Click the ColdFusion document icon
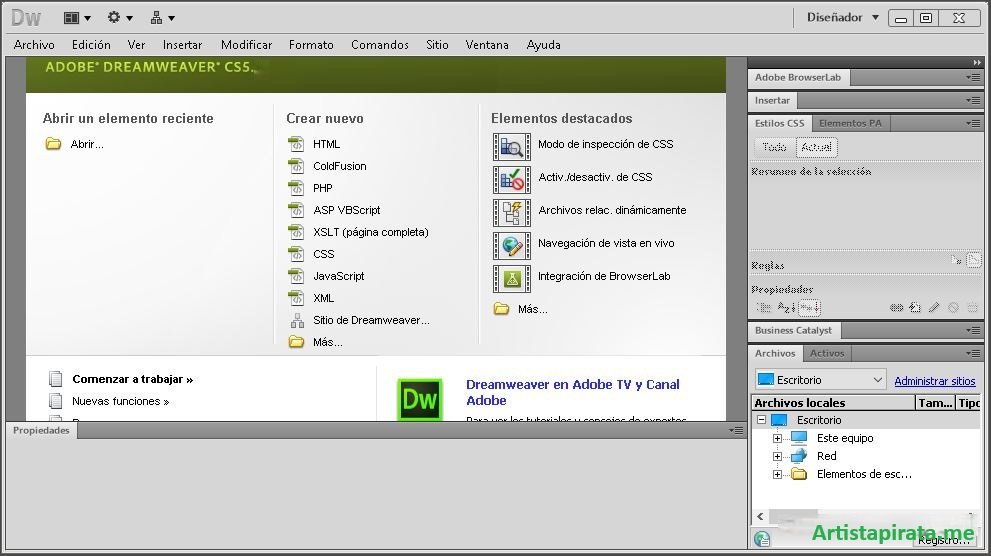 pyautogui.click(x=296, y=166)
